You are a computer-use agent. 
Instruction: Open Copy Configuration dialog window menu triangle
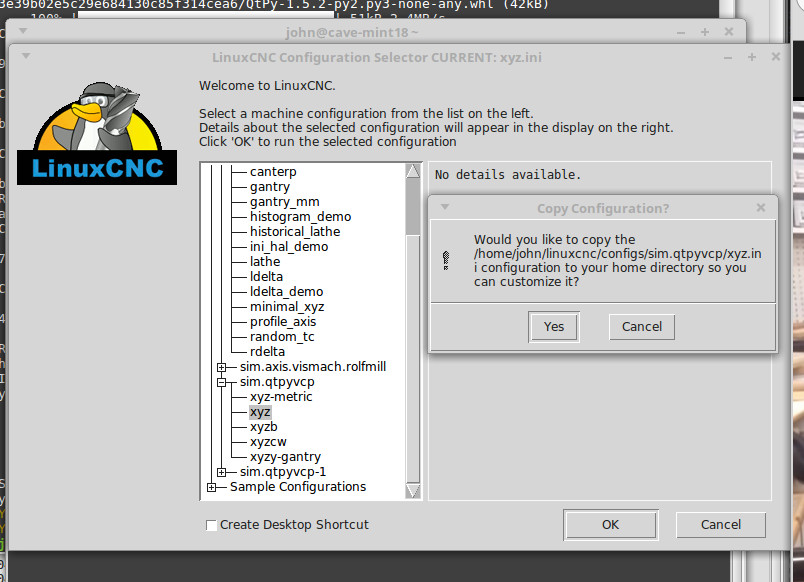(445, 207)
